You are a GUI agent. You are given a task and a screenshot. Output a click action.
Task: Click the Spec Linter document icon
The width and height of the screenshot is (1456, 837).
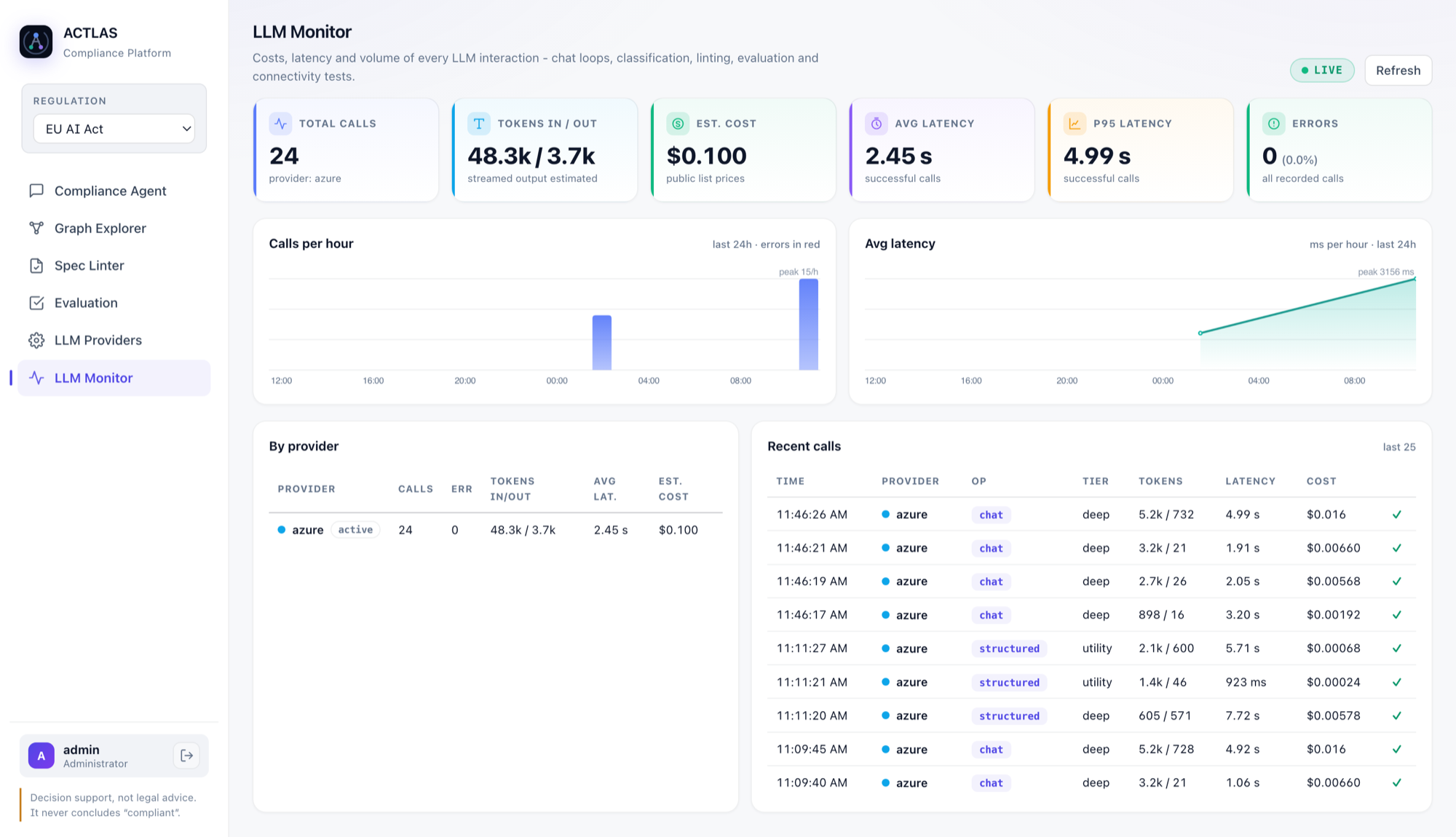pyautogui.click(x=36, y=266)
